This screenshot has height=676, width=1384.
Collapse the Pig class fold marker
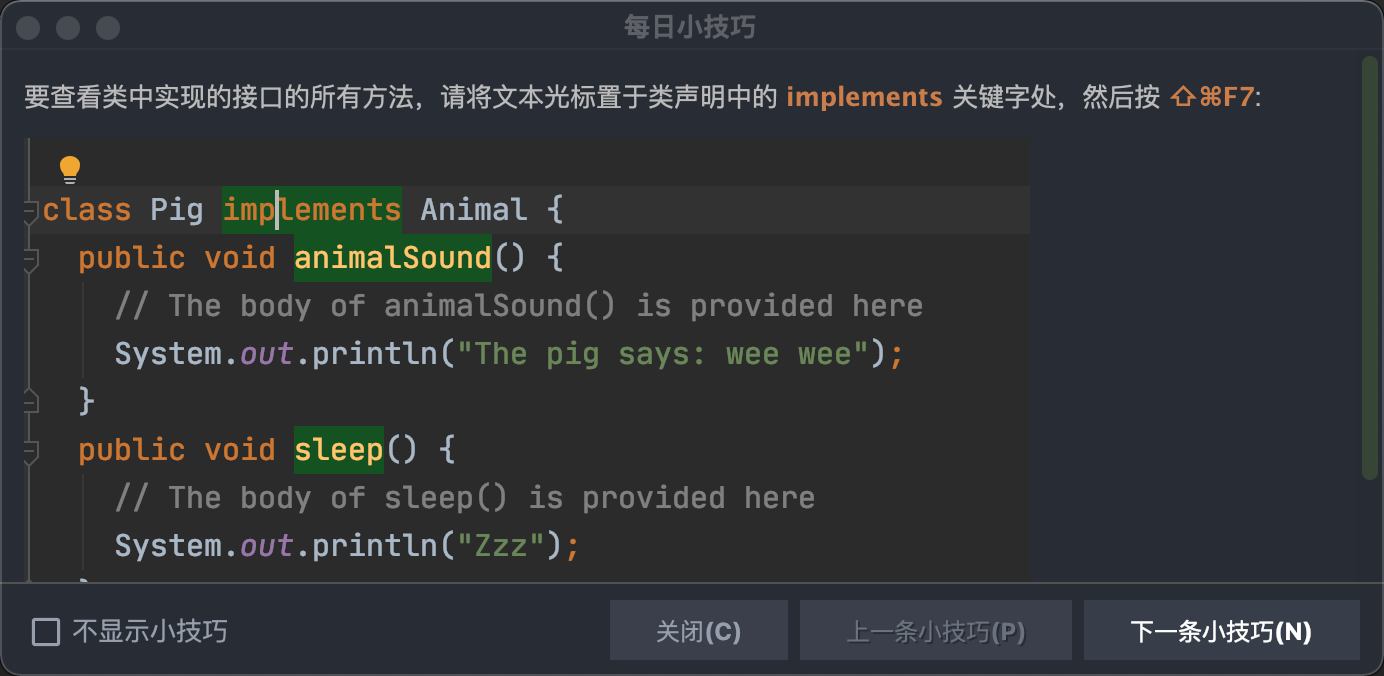(30, 211)
